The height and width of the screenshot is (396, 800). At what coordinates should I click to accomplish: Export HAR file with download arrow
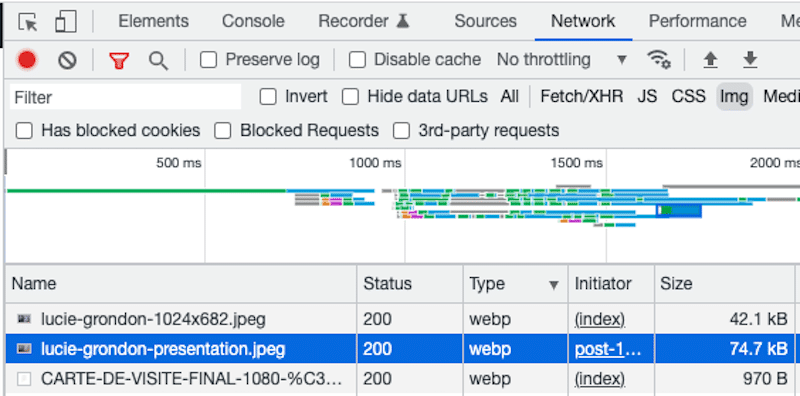pos(749,60)
